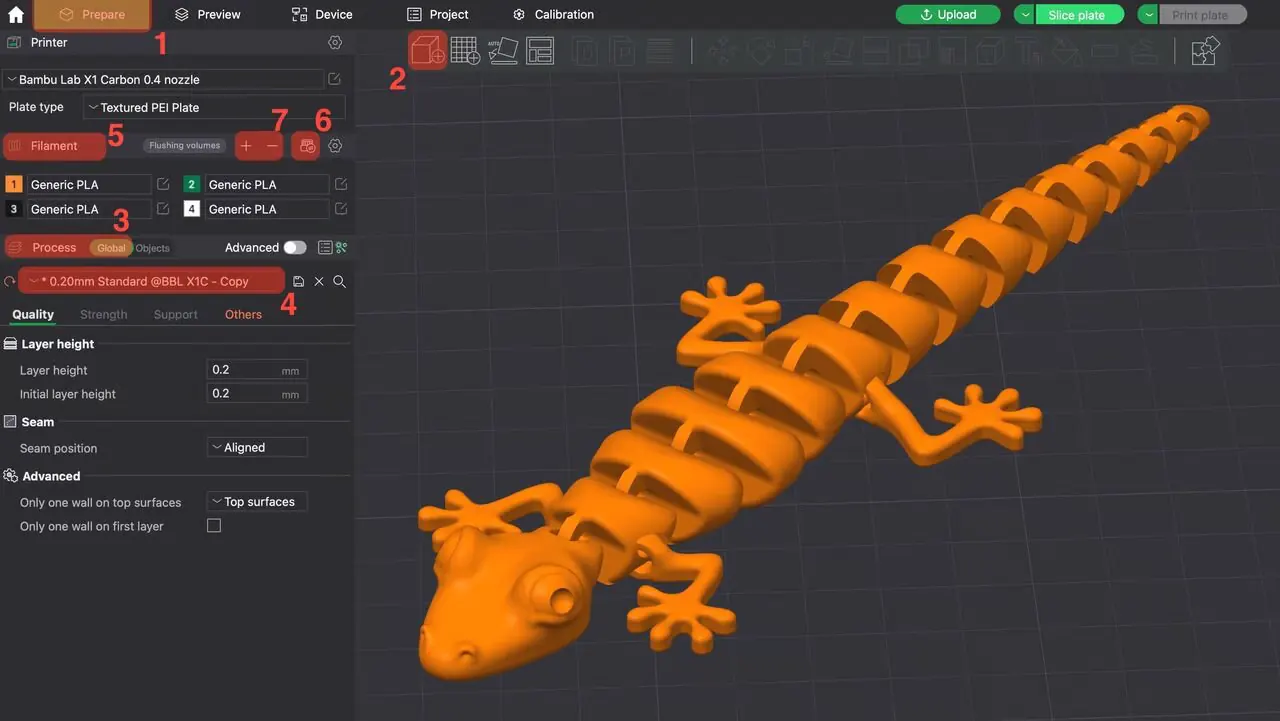The width and height of the screenshot is (1280, 721).
Task: Edit filament 3 preset icon
Action: (x=163, y=209)
